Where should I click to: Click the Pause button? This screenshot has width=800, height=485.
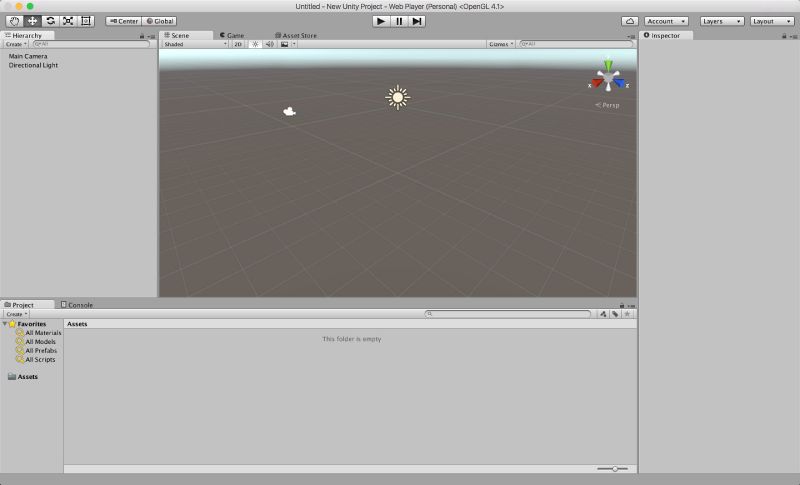(399, 21)
